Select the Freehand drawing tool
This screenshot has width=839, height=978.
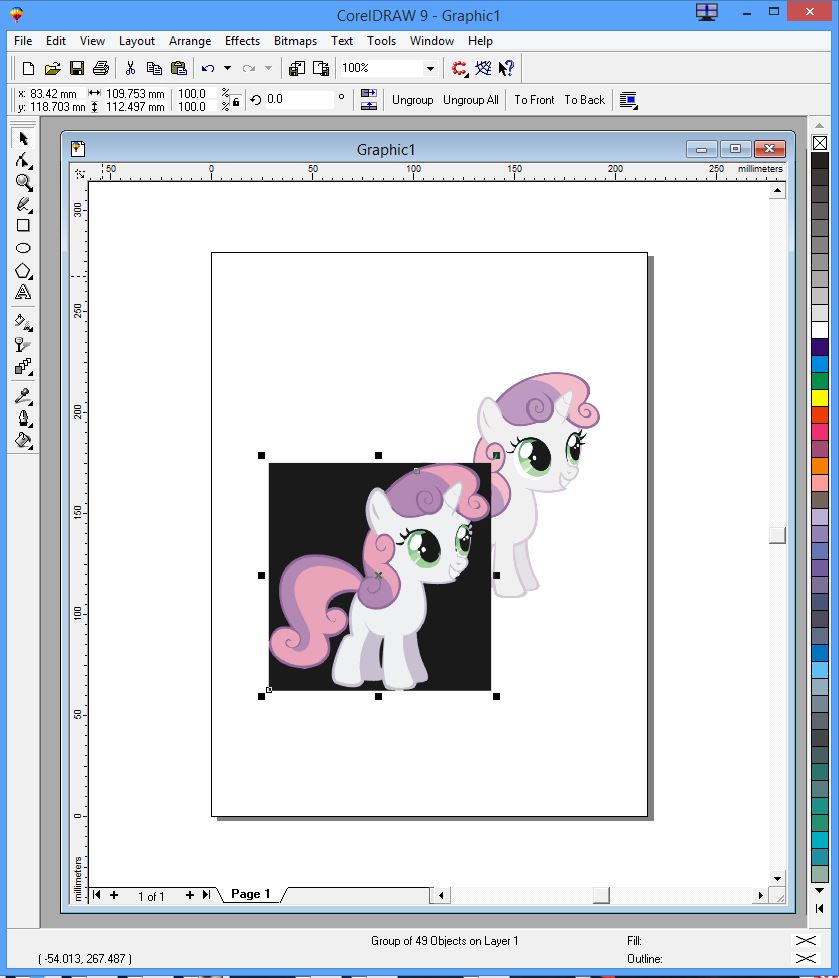23,205
